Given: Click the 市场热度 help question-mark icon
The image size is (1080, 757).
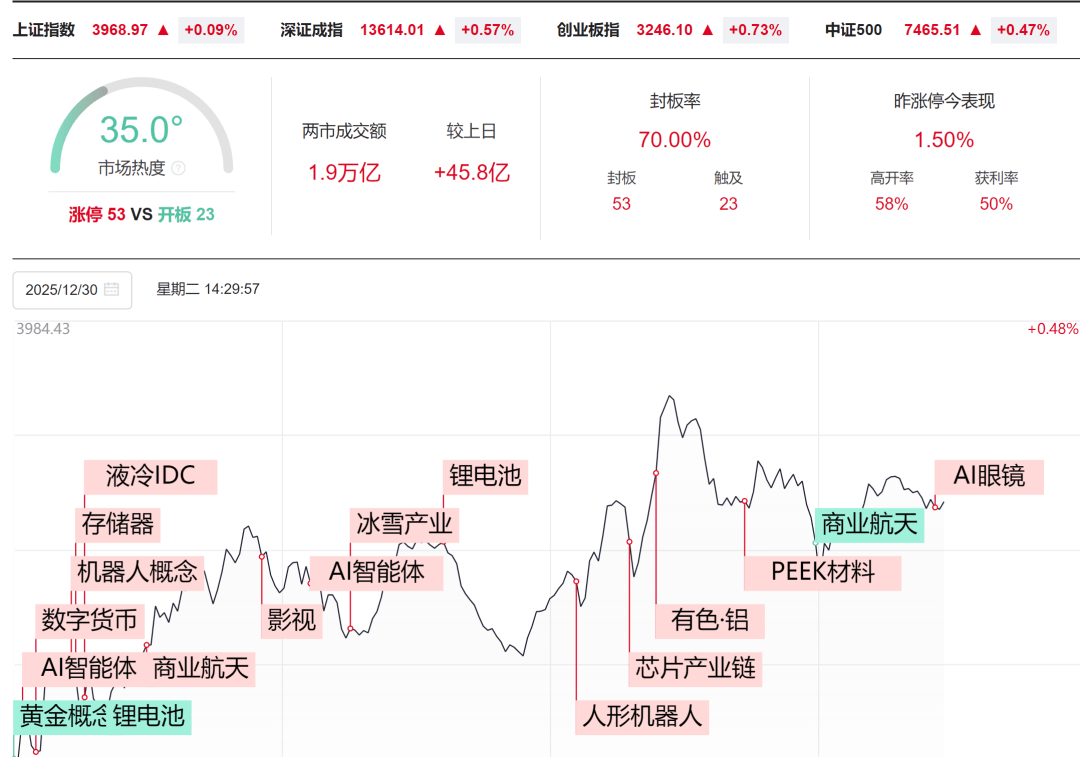Looking at the screenshot, I should coord(178,167).
